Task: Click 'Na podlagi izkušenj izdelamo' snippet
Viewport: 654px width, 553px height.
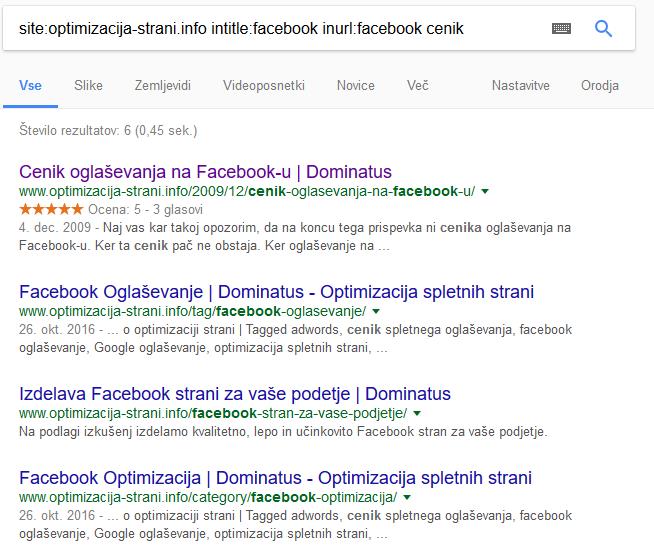Action: pos(283,432)
